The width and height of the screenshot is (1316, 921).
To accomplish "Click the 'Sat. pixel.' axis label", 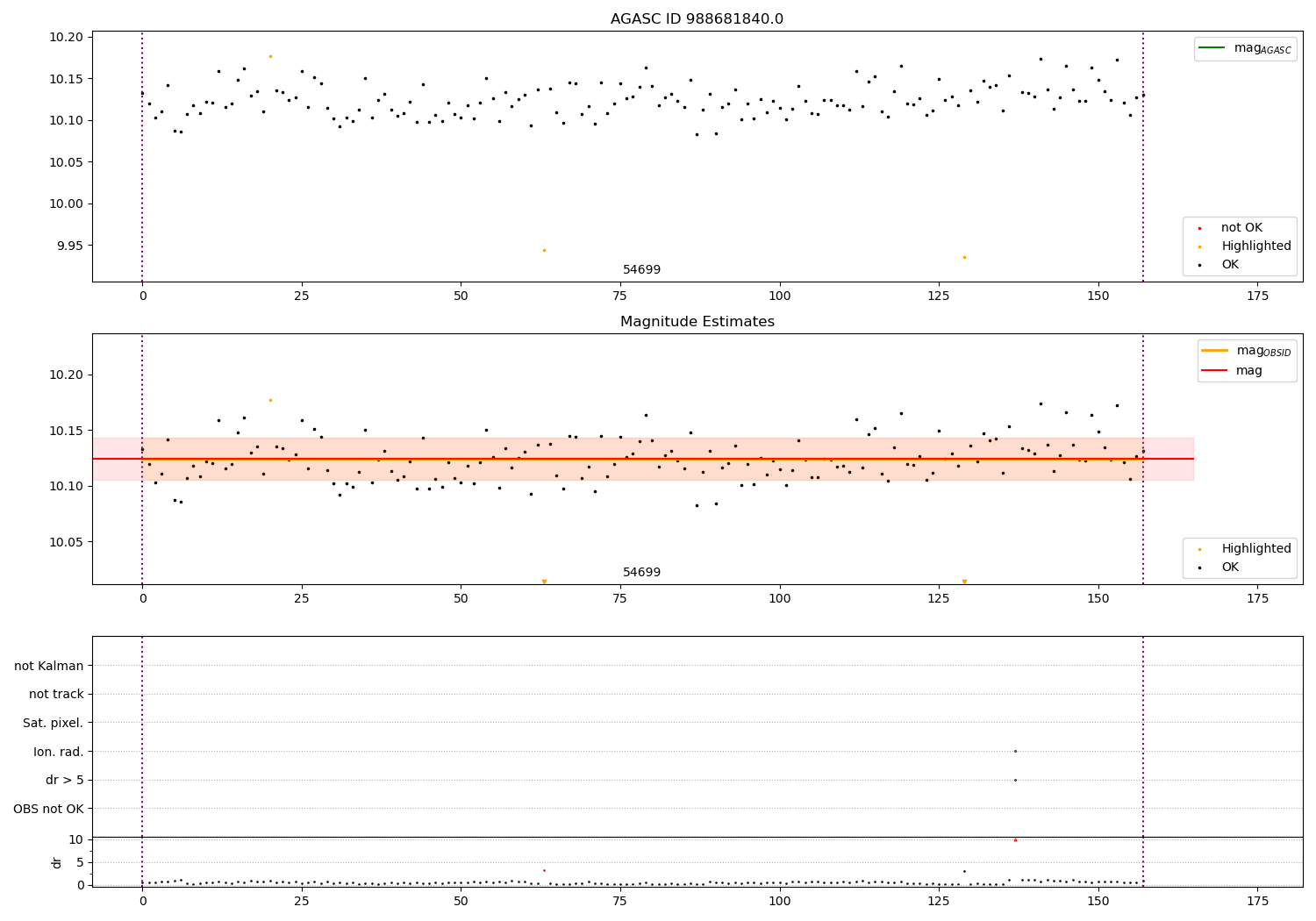I will pos(54,723).
